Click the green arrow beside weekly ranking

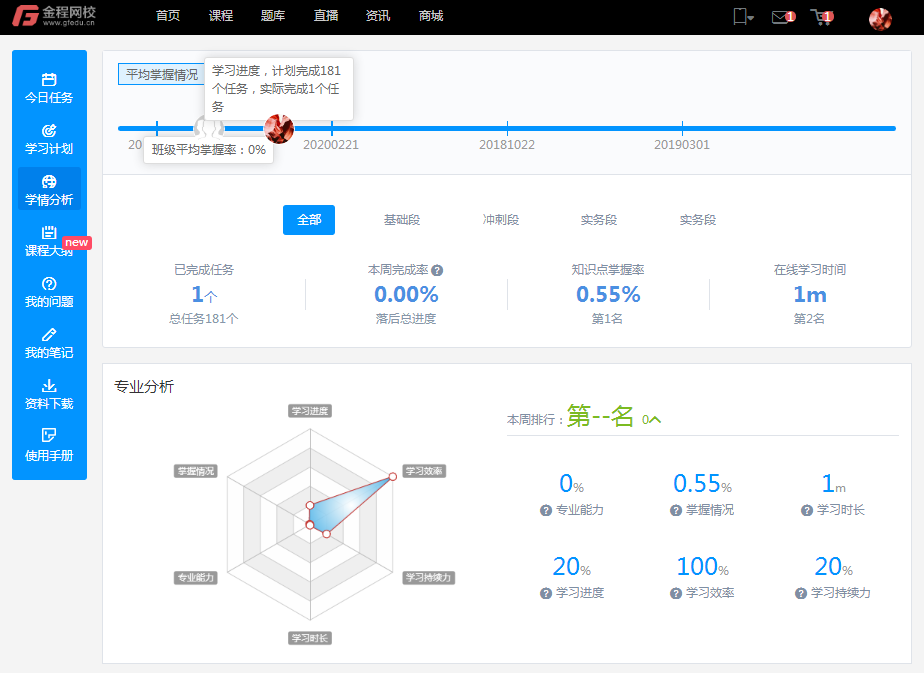(655, 419)
